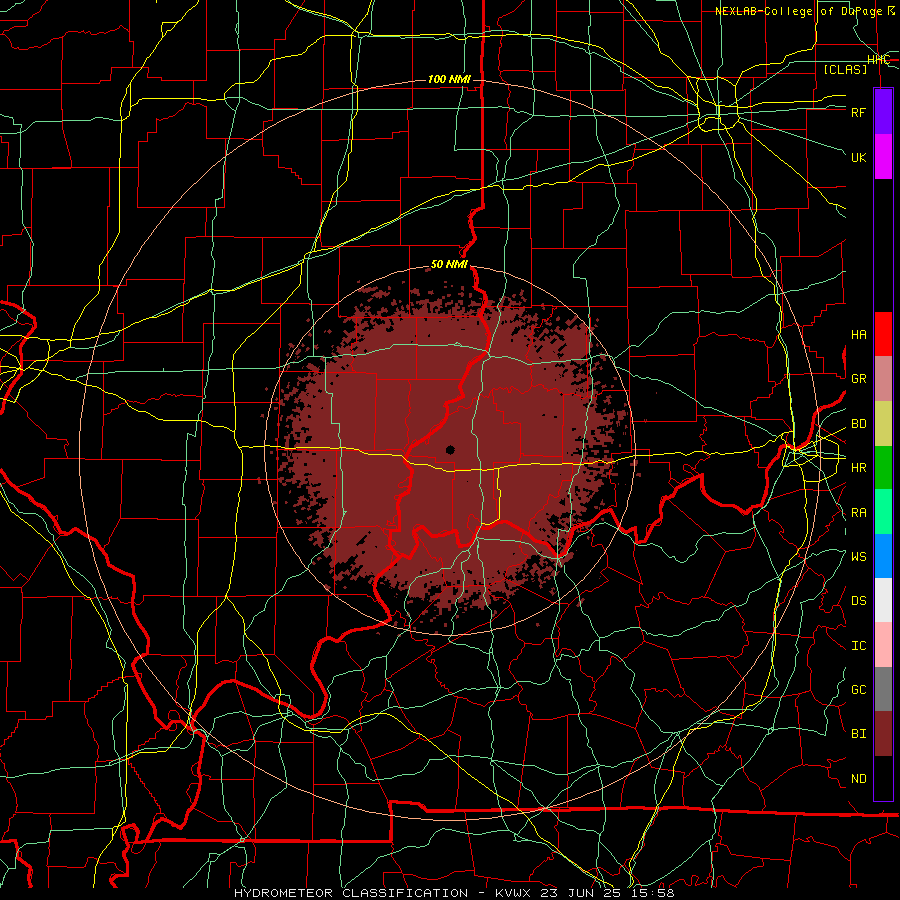900x900 pixels.
Task: Click the mint green RA legend swatch
Action: tap(883, 512)
